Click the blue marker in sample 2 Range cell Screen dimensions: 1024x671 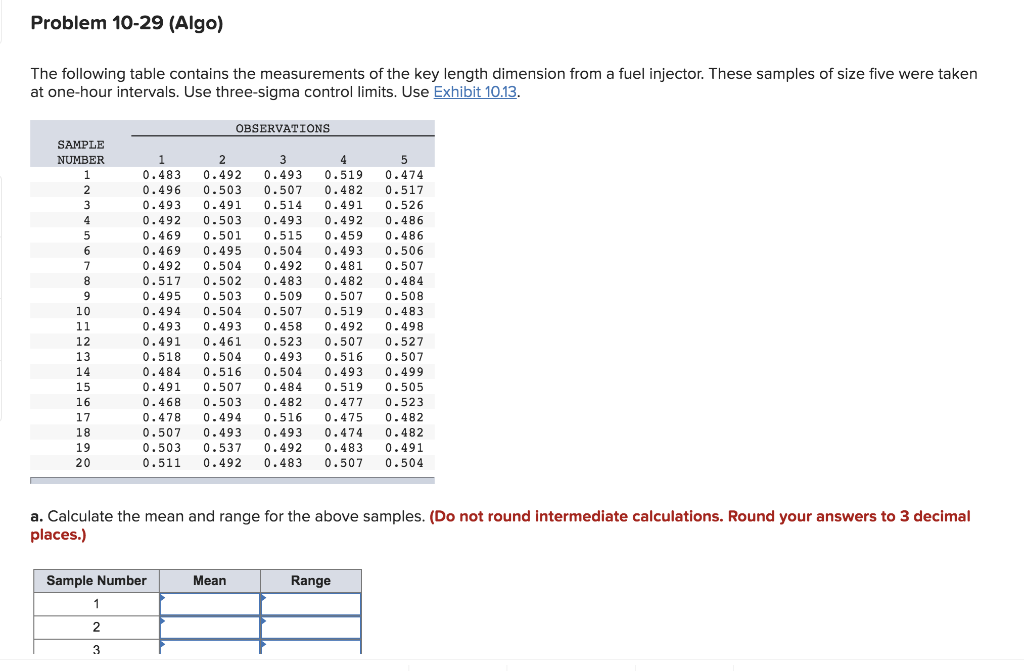[x=262, y=620]
